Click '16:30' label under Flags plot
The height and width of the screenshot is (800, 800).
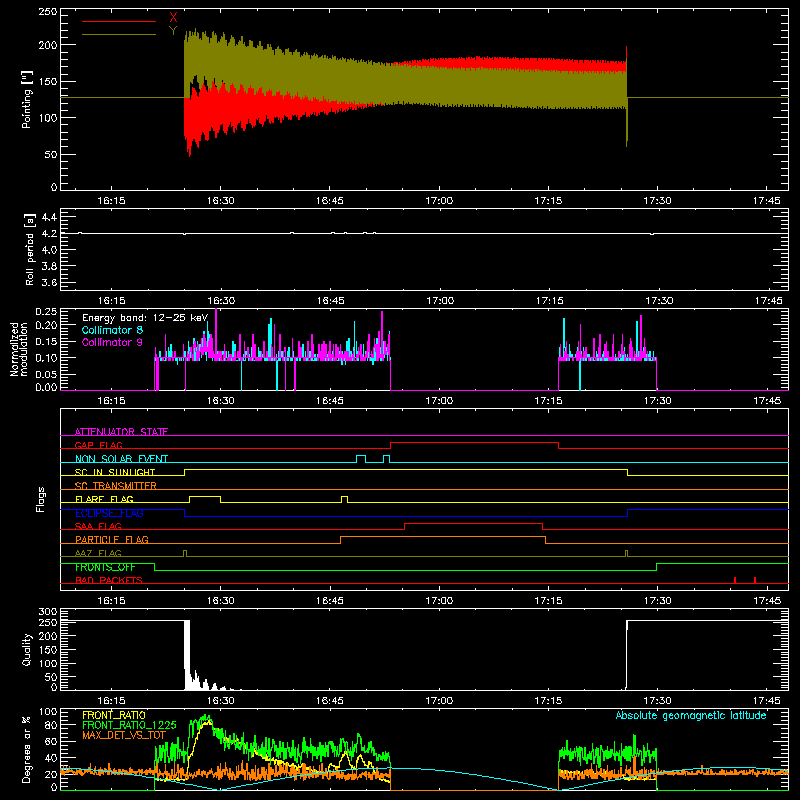pos(220,601)
